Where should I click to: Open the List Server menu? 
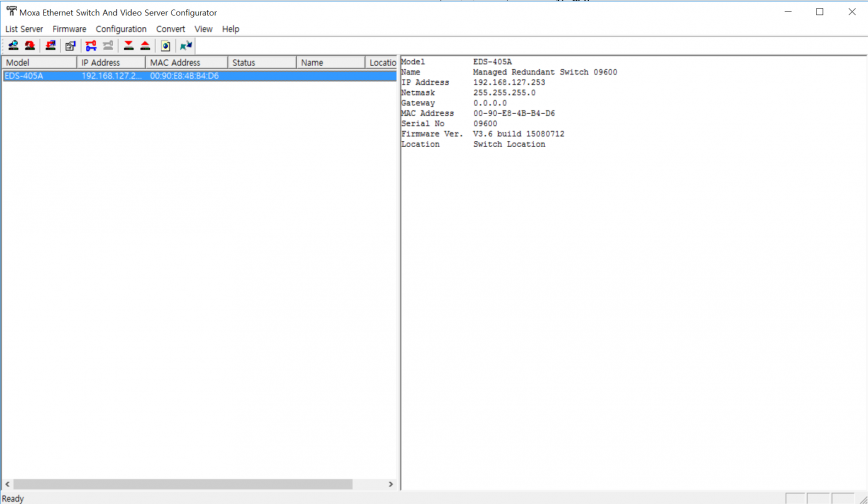24,29
